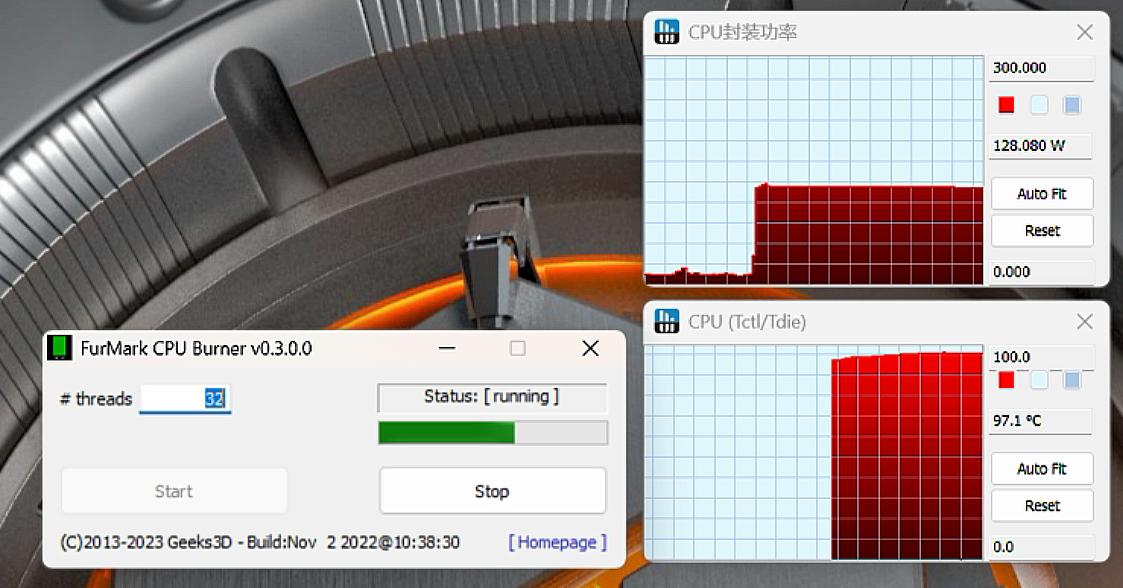Close the CPU封装功率 graph window

[x=1084, y=32]
